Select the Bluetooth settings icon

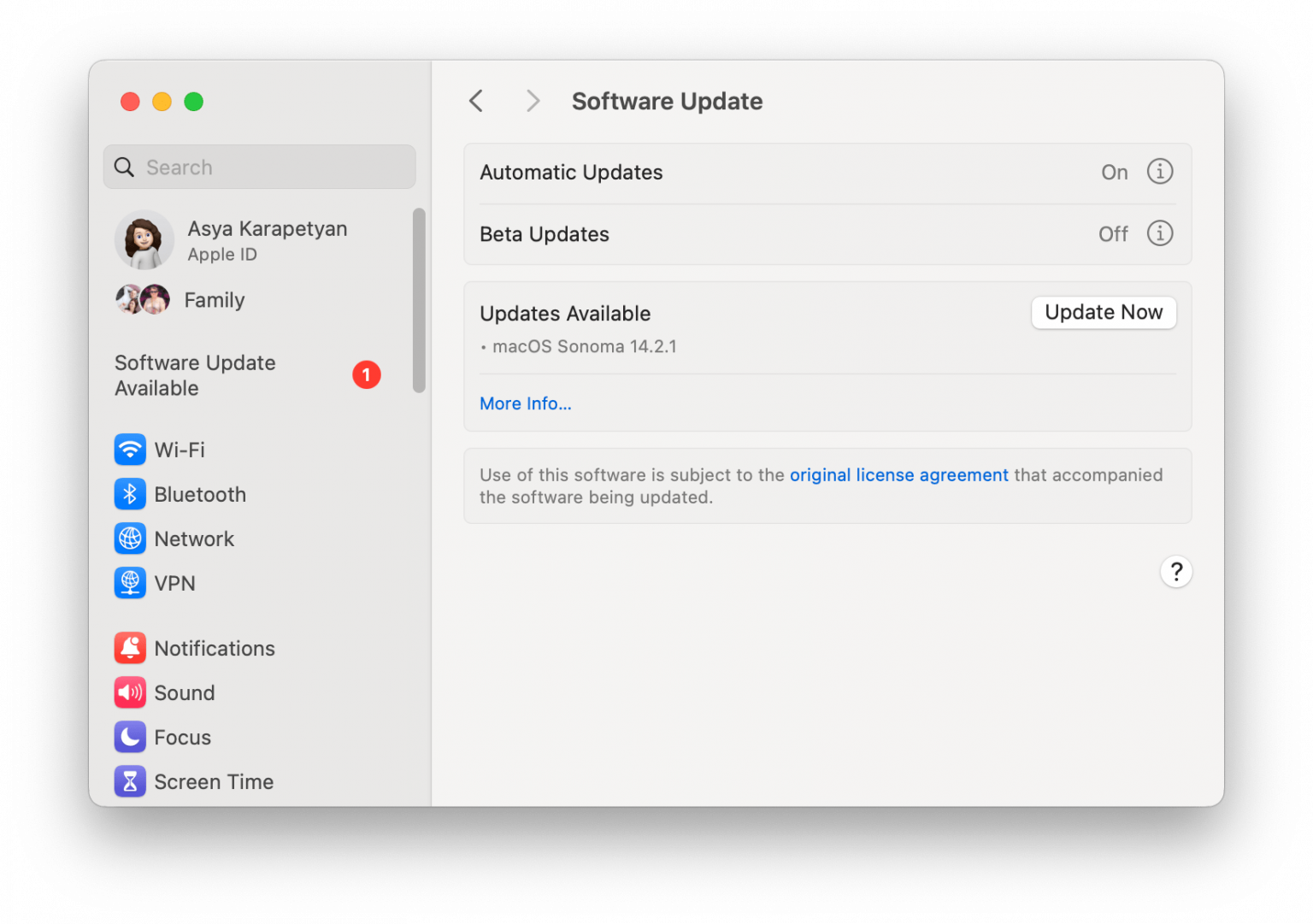pyautogui.click(x=130, y=494)
